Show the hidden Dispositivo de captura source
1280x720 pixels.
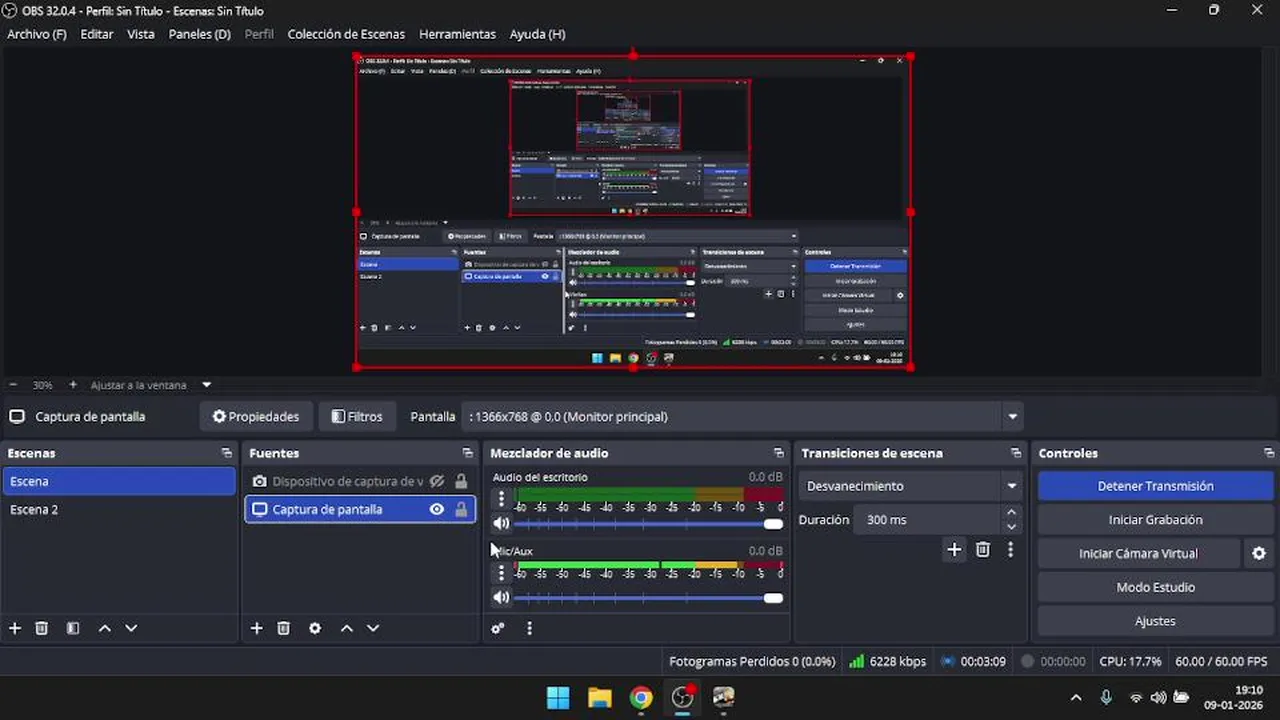coord(436,481)
